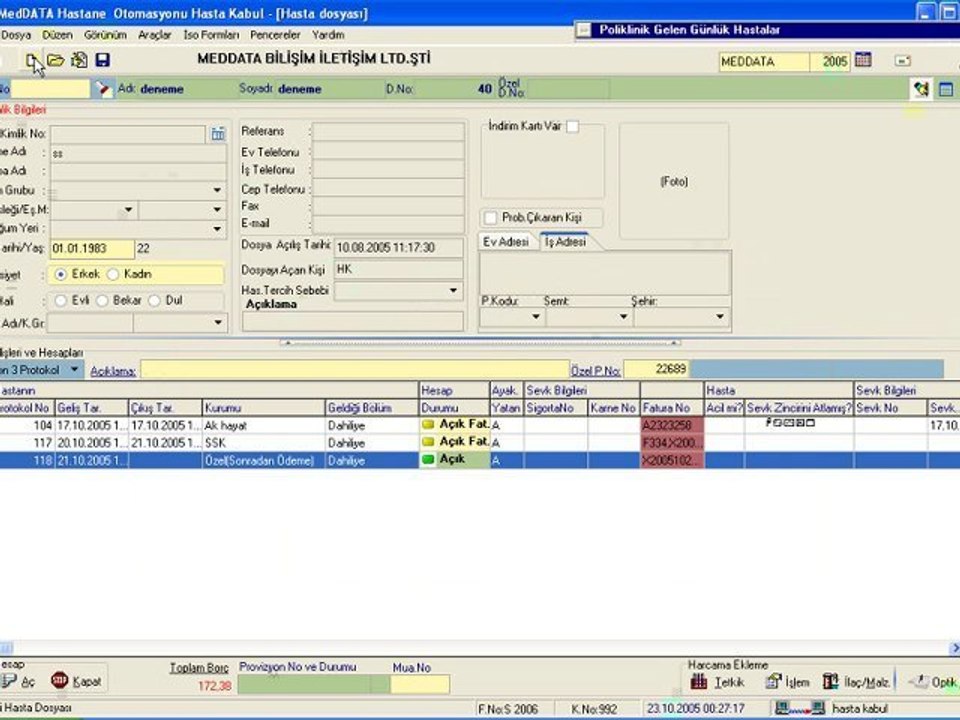Save the record with the floppy disk icon
The image size is (960, 720).
tap(102, 60)
